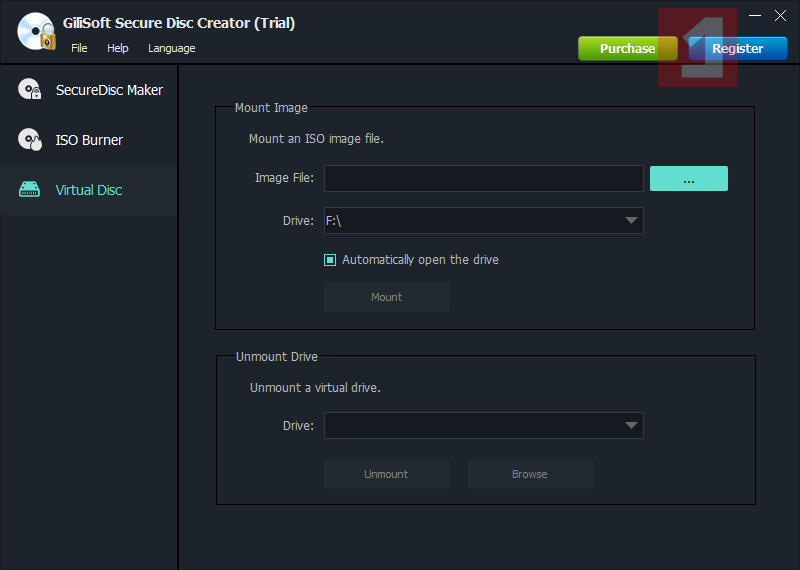Click the 'Unmount Drive' group title
800x570 pixels.
277,357
